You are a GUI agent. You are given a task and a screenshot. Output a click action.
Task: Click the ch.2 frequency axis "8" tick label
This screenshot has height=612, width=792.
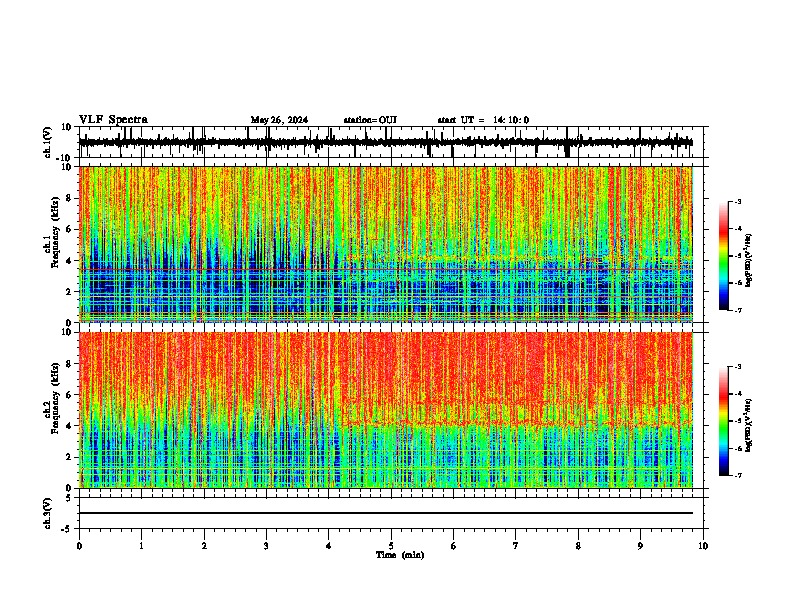(x=70, y=364)
